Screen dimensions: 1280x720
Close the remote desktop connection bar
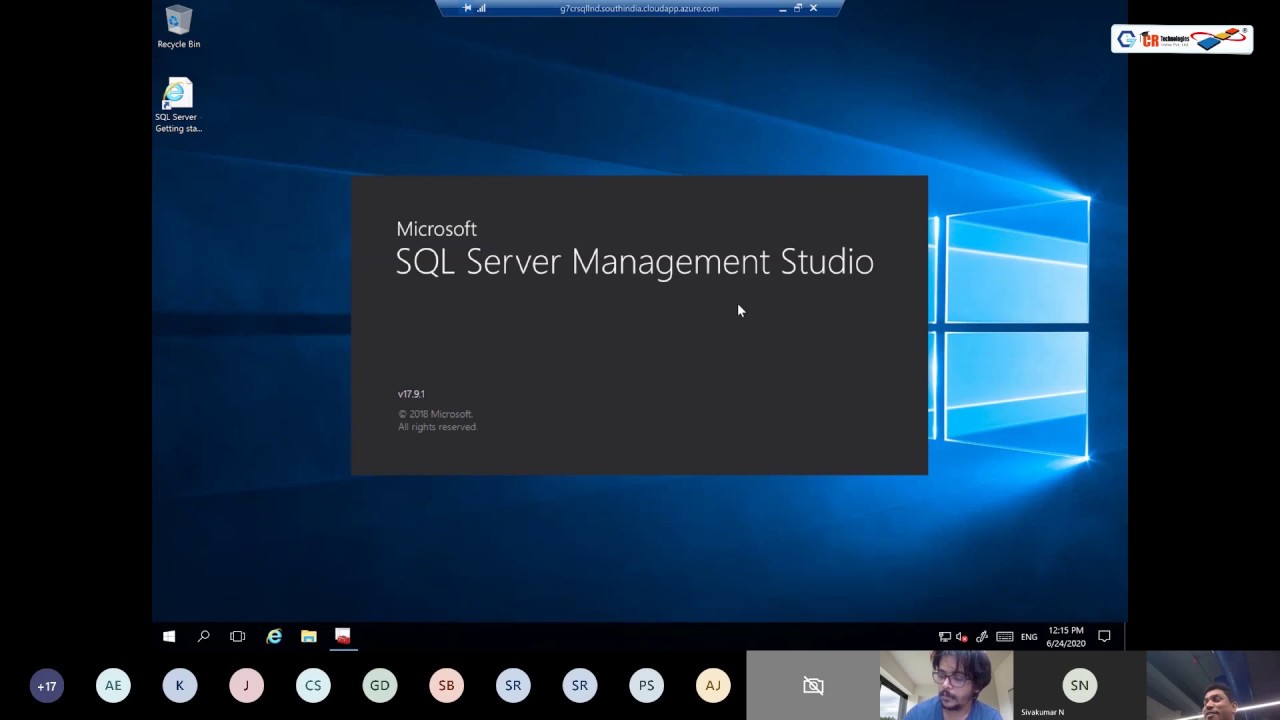(x=813, y=8)
